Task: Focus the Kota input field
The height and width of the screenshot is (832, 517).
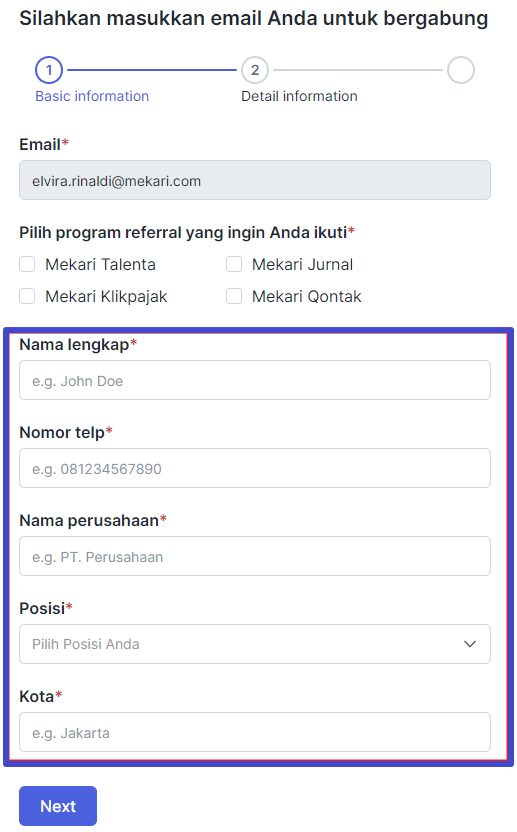Action: [255, 732]
